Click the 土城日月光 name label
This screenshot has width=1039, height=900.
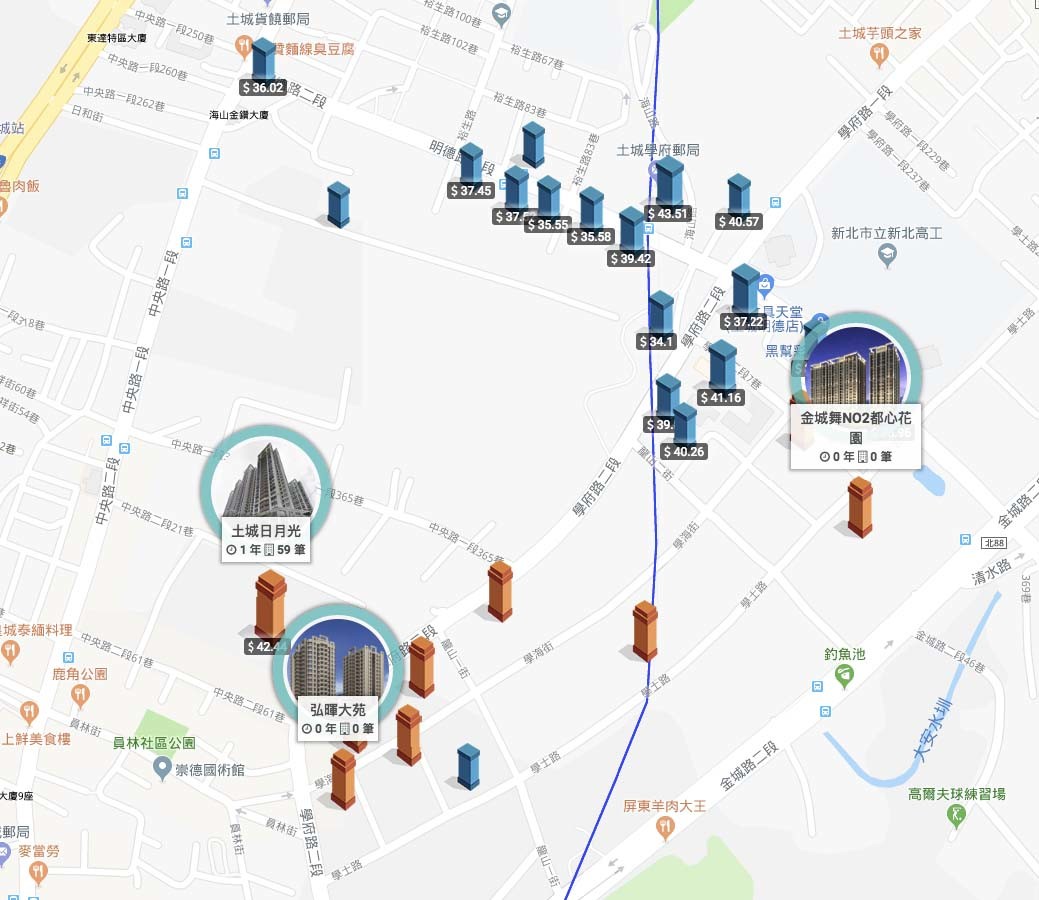[266, 531]
